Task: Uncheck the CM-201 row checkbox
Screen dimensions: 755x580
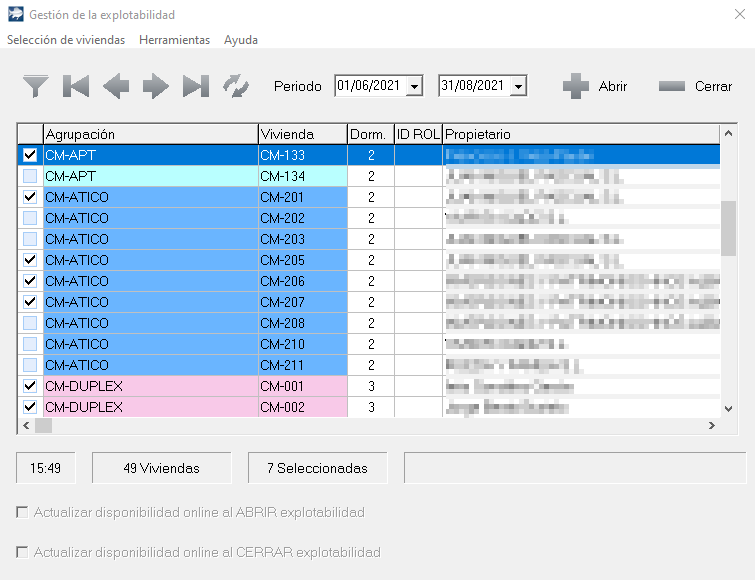Action: click(30, 197)
